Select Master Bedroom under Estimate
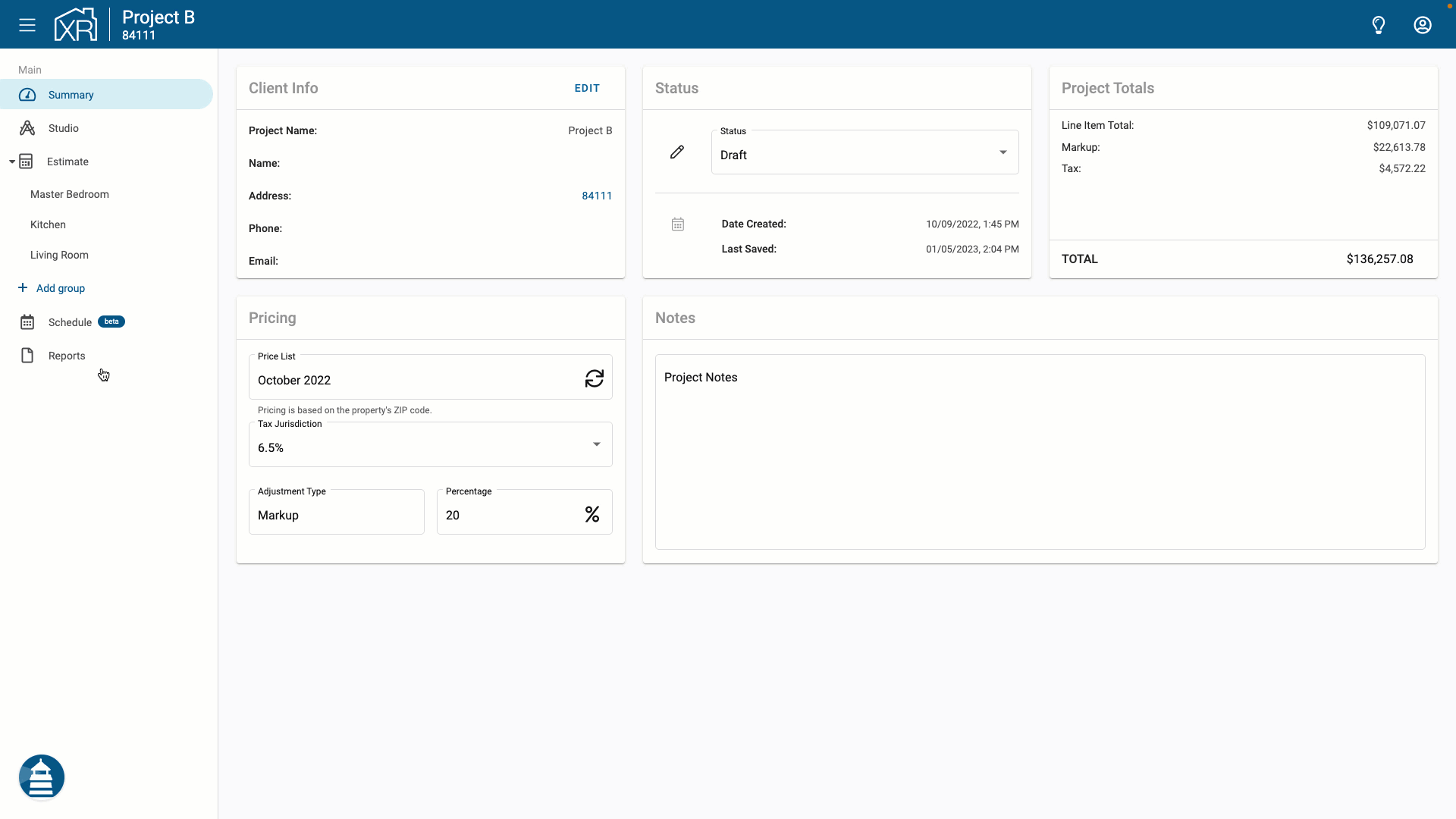Screen dimensions: 1456x819 click(x=69, y=194)
